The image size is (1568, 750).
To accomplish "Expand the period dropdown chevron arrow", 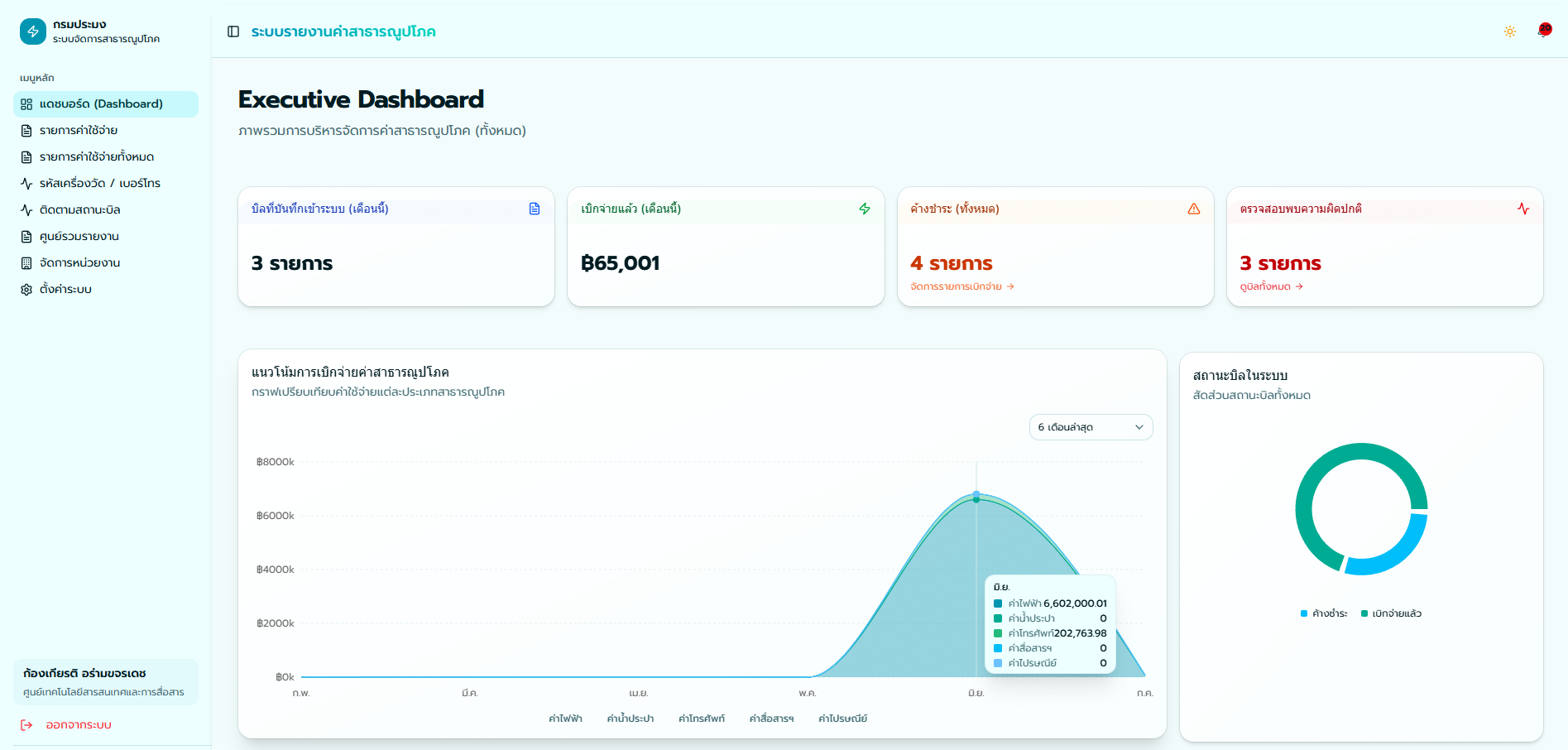I will (1139, 427).
